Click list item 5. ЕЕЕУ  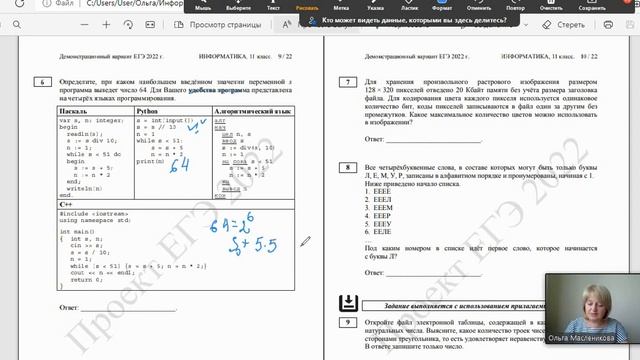coord(378,224)
